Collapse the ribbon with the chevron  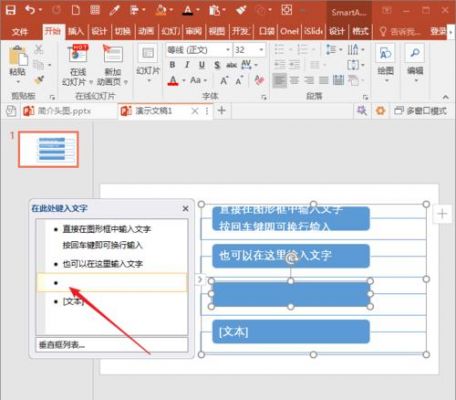click(445, 97)
